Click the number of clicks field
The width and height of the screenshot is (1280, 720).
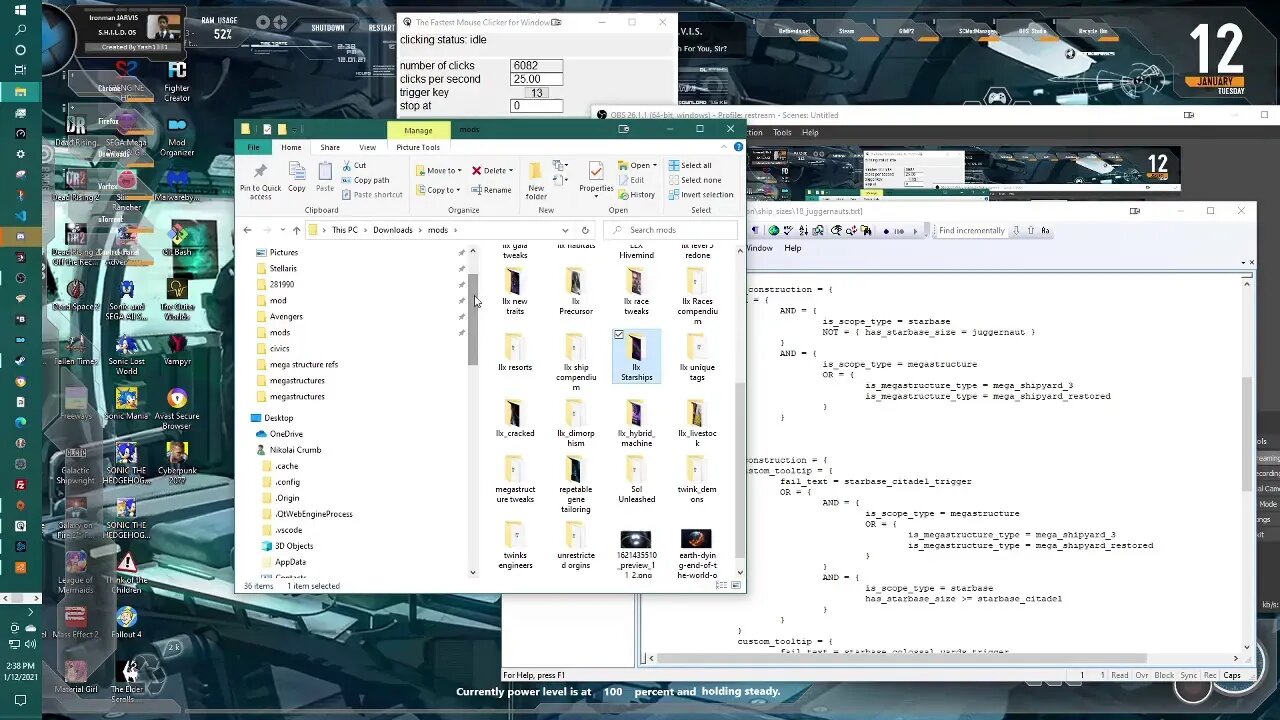536,66
